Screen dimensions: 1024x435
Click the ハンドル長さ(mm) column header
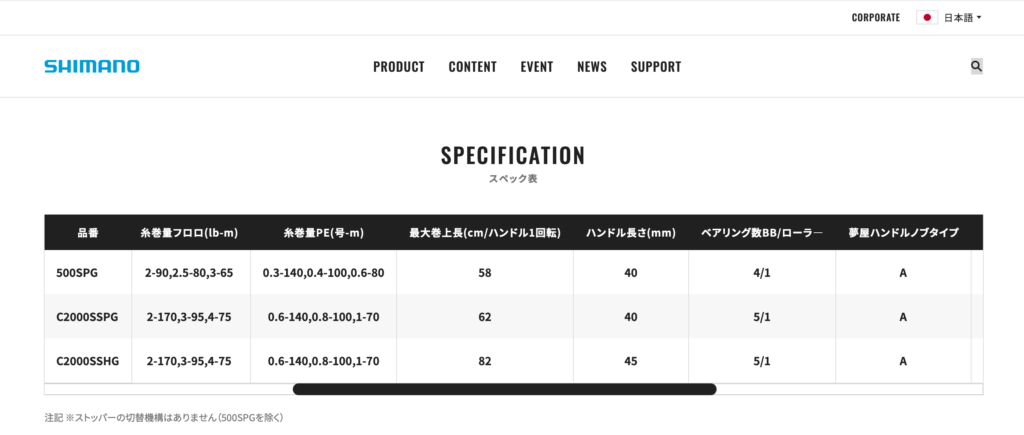(x=630, y=233)
